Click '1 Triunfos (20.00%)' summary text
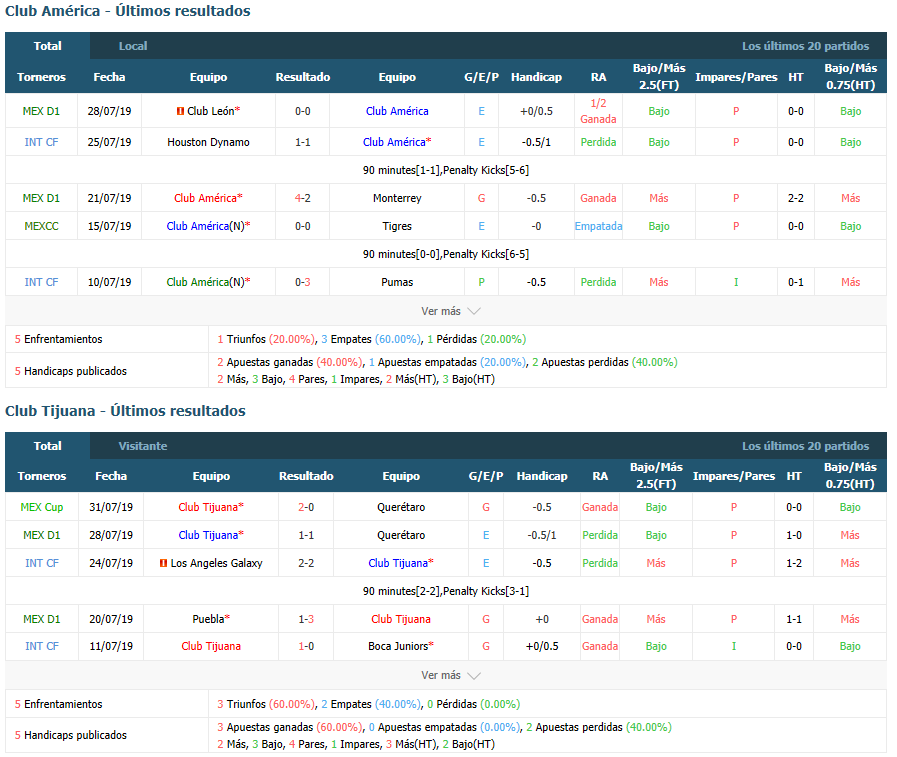 [x=266, y=339]
